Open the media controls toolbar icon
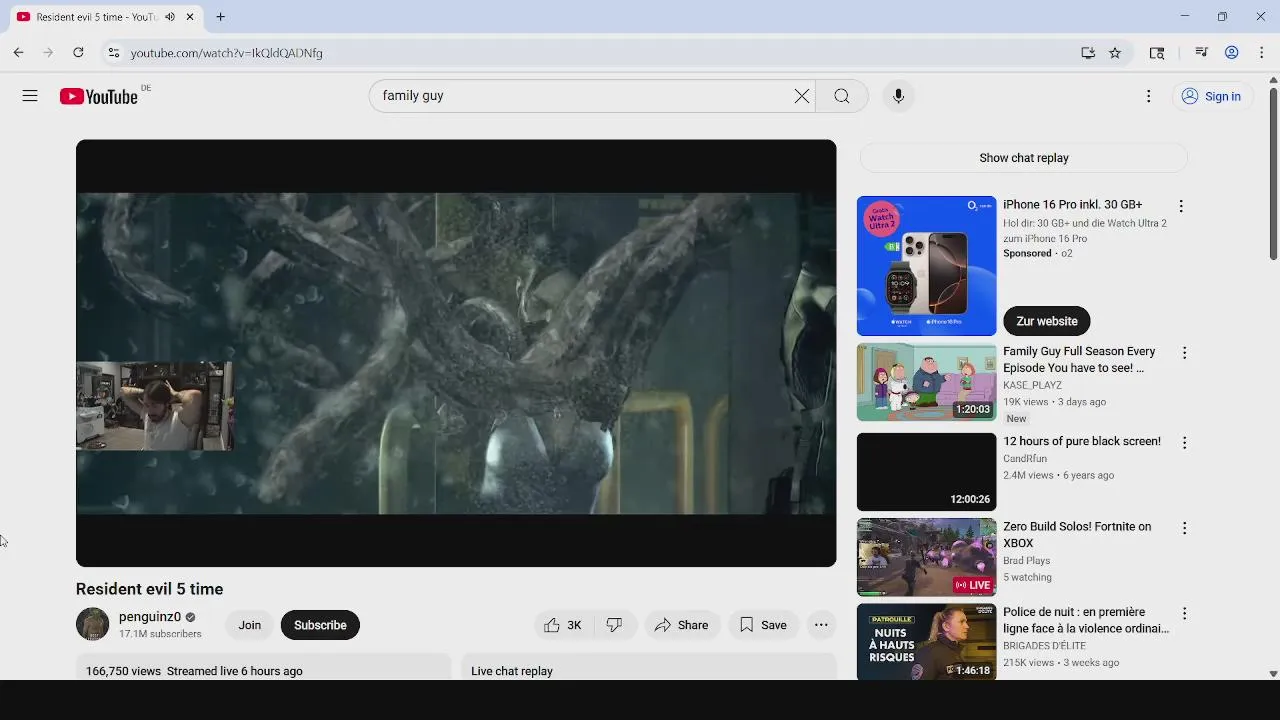Image resolution: width=1280 pixels, height=720 pixels. point(1202,53)
